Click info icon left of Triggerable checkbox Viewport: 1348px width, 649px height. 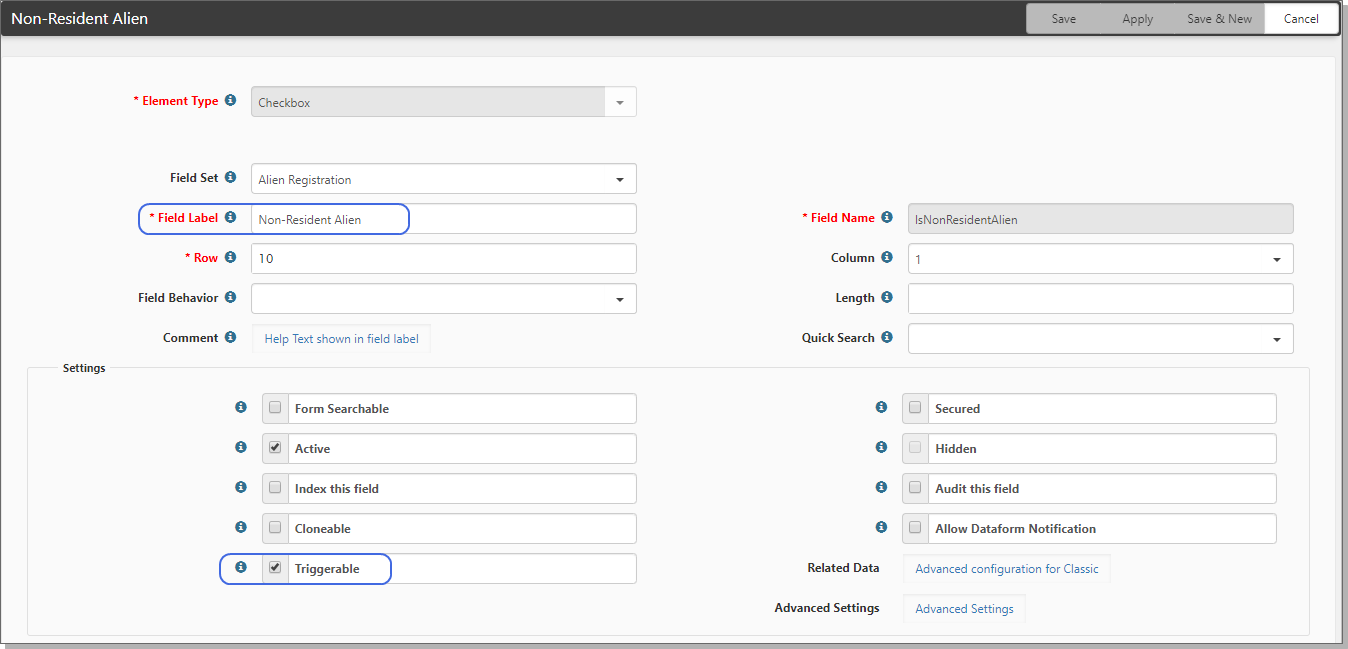[x=241, y=568]
